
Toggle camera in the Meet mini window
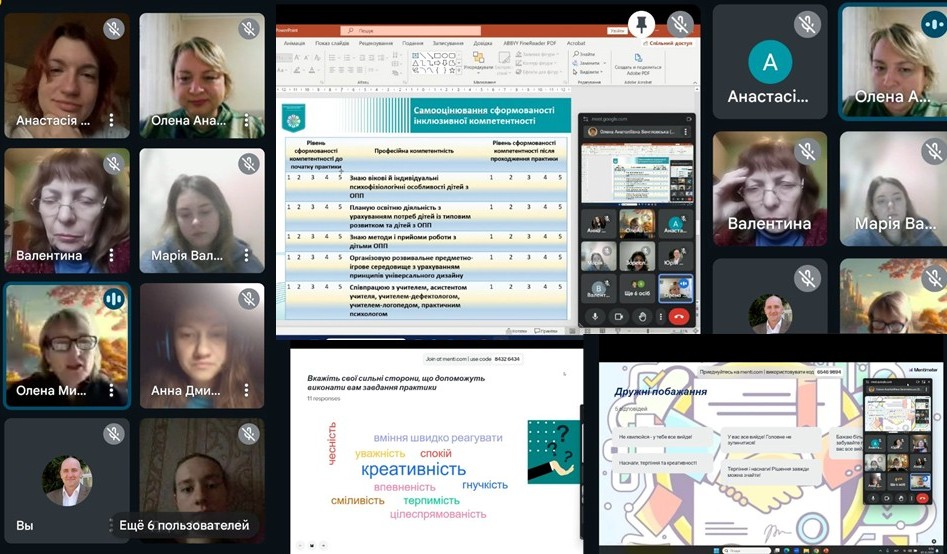[617, 316]
